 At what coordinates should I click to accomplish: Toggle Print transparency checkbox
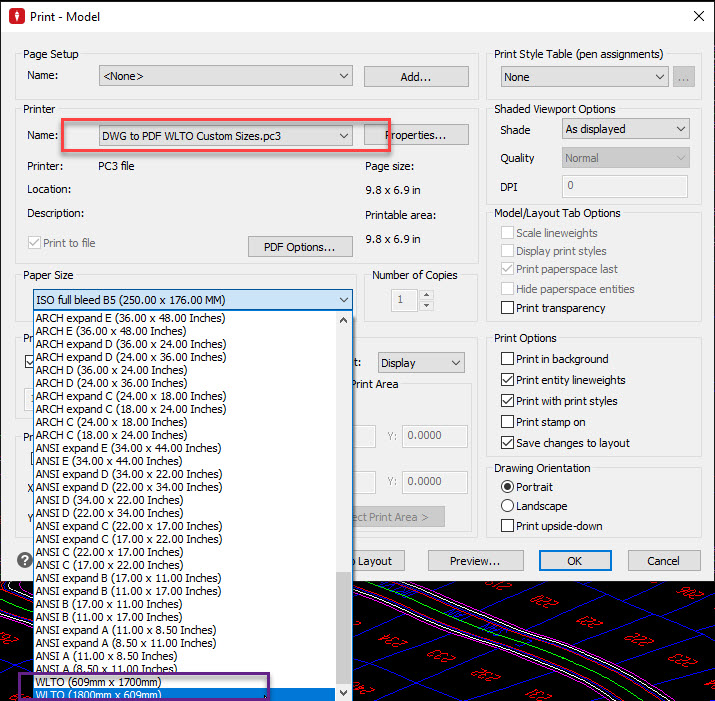[x=508, y=308]
